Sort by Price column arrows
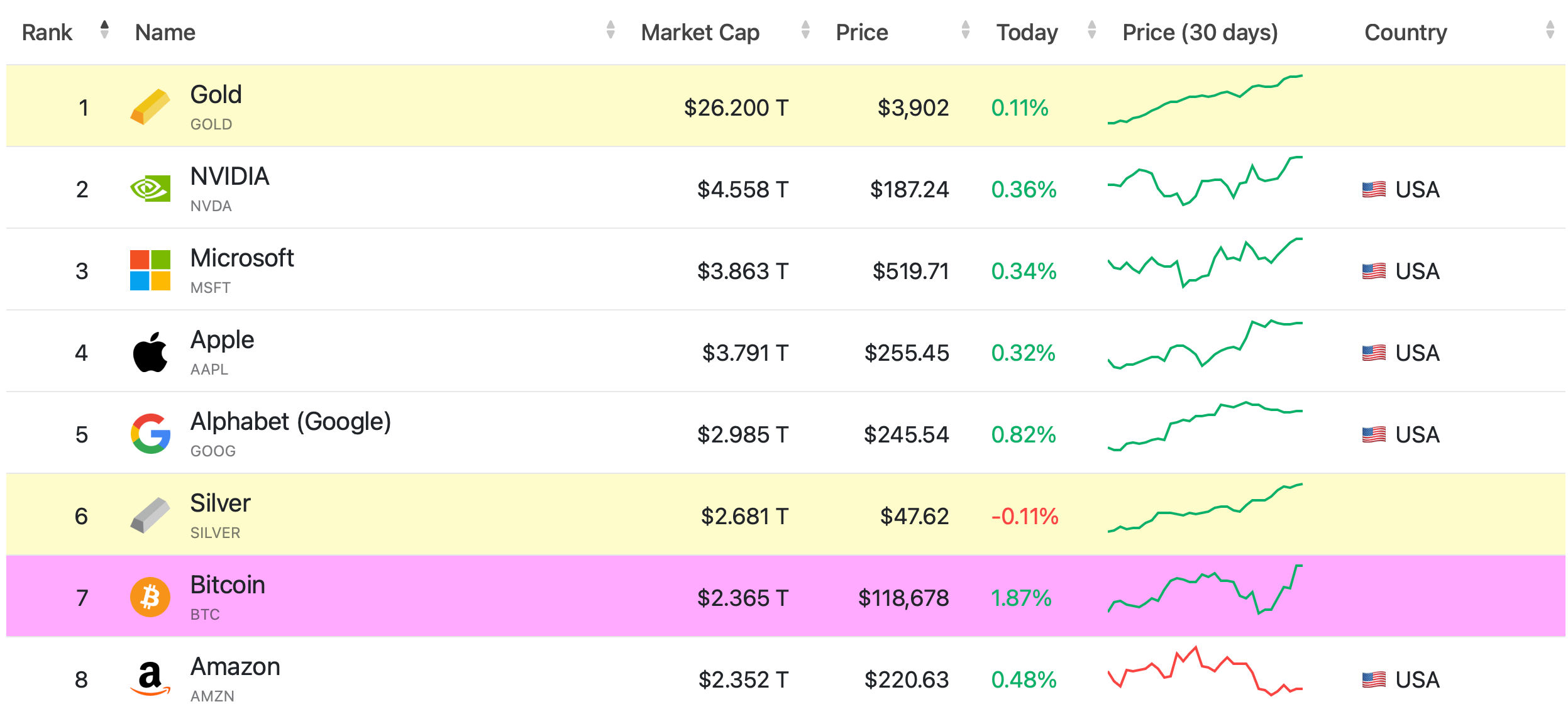 965,30
